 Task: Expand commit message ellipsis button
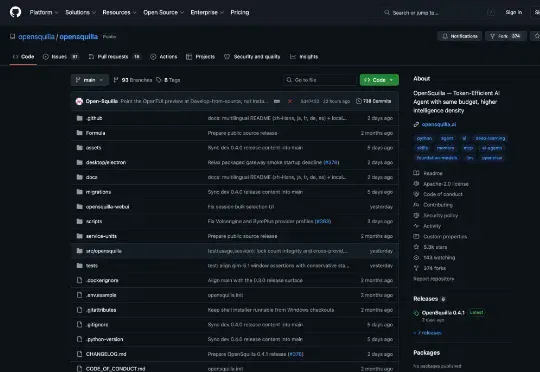277,101
